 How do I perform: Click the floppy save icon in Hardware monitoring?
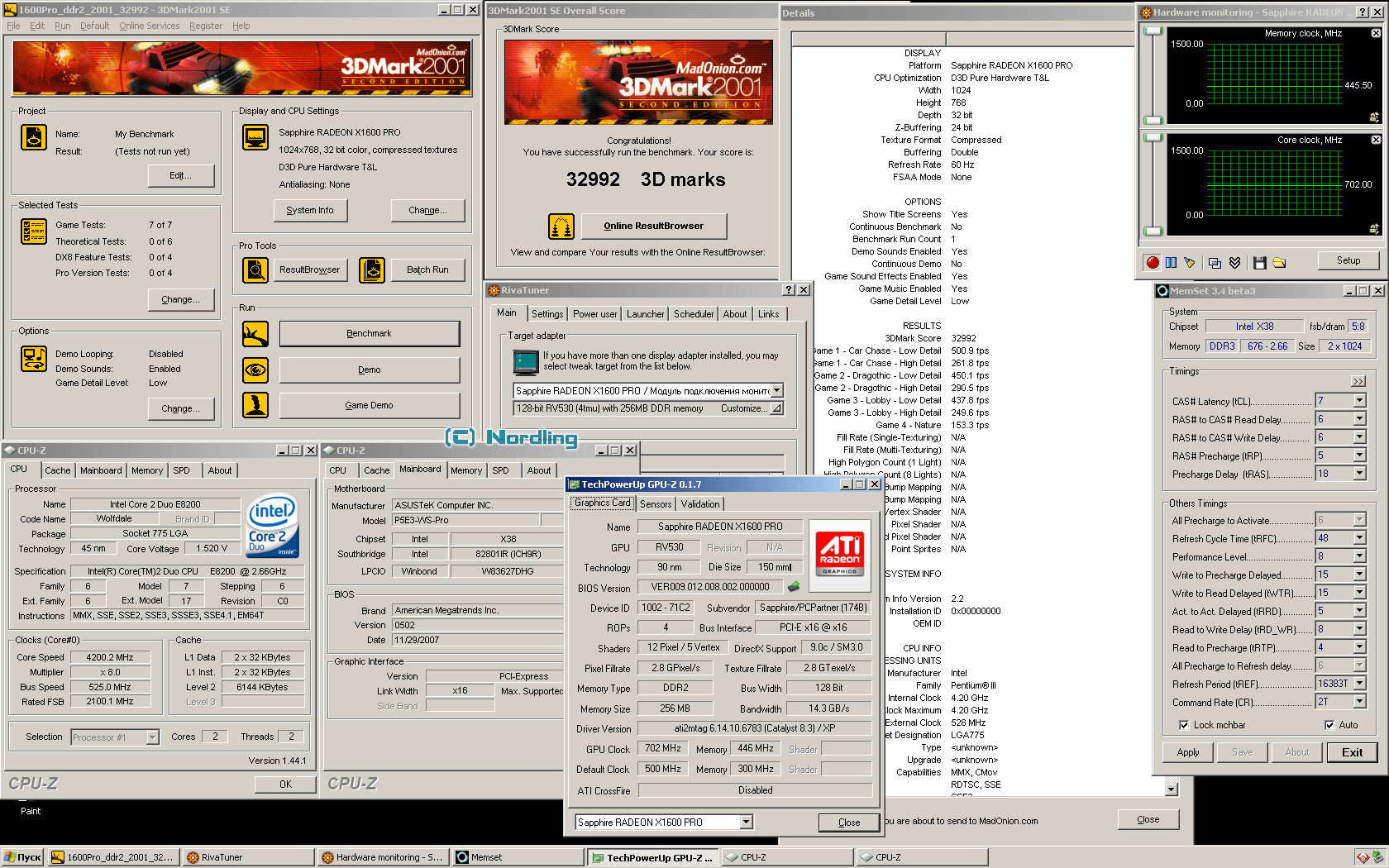[x=1259, y=262]
